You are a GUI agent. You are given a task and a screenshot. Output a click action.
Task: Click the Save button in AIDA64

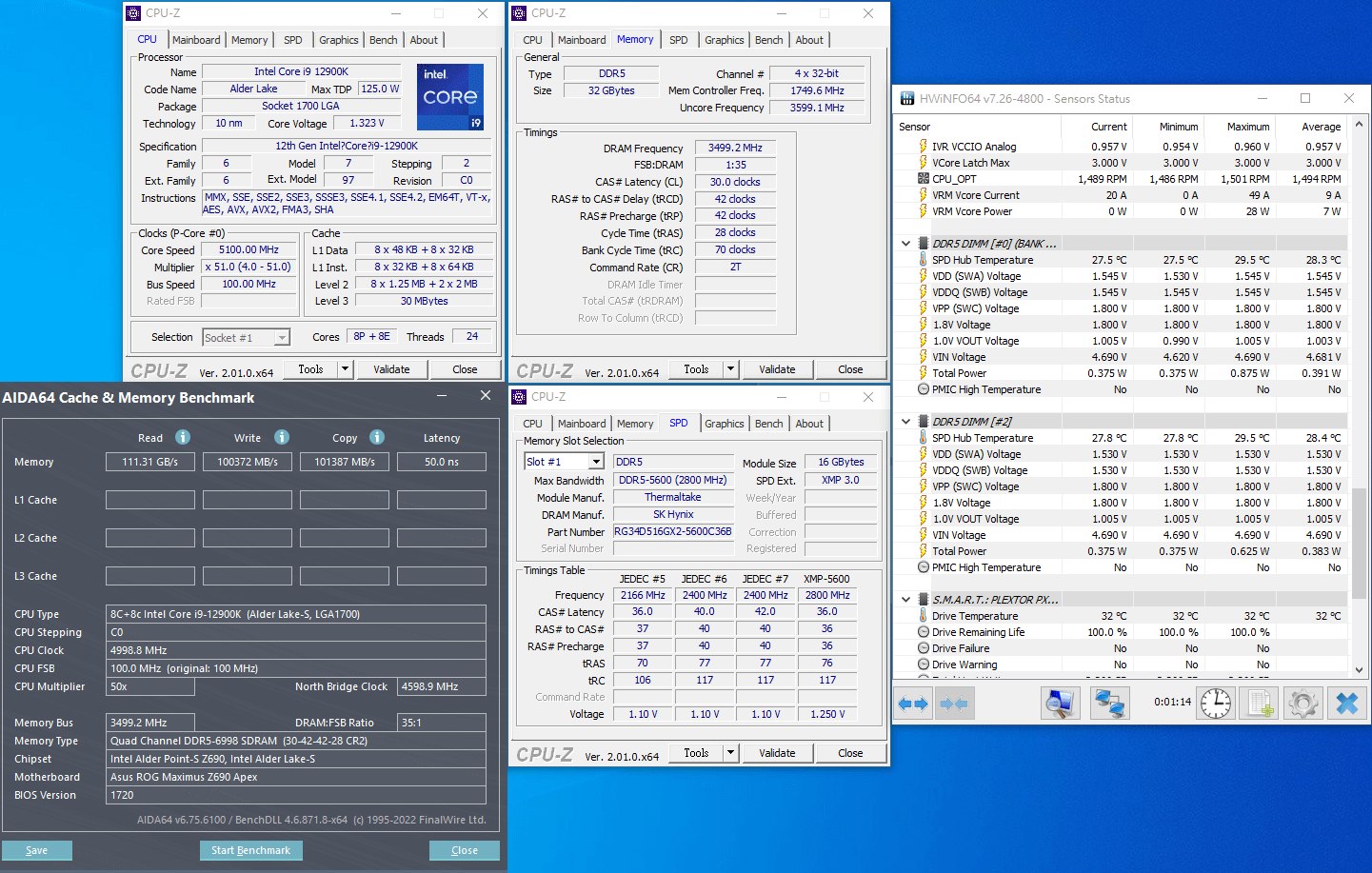pos(37,850)
